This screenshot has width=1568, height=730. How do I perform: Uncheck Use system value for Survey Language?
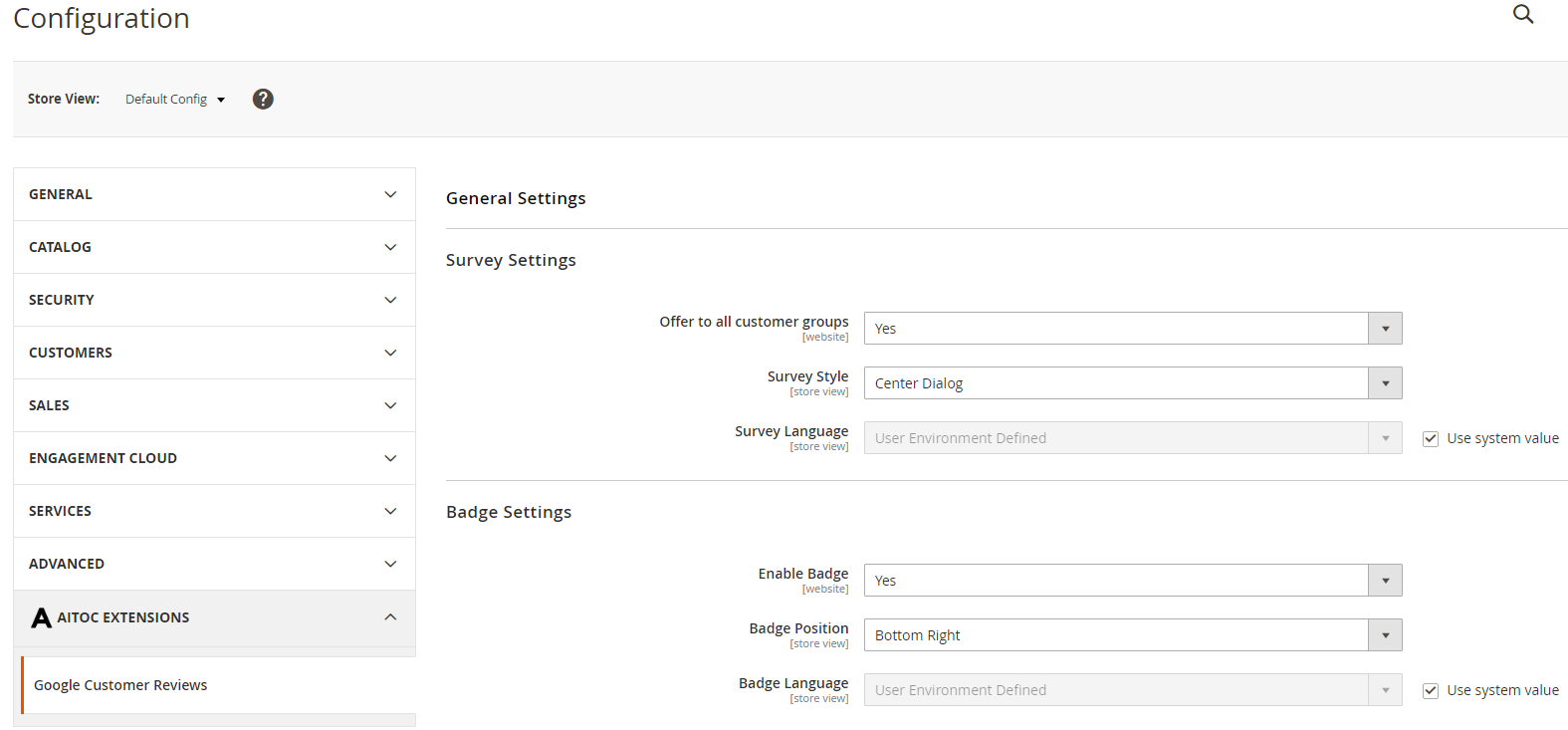(1431, 439)
